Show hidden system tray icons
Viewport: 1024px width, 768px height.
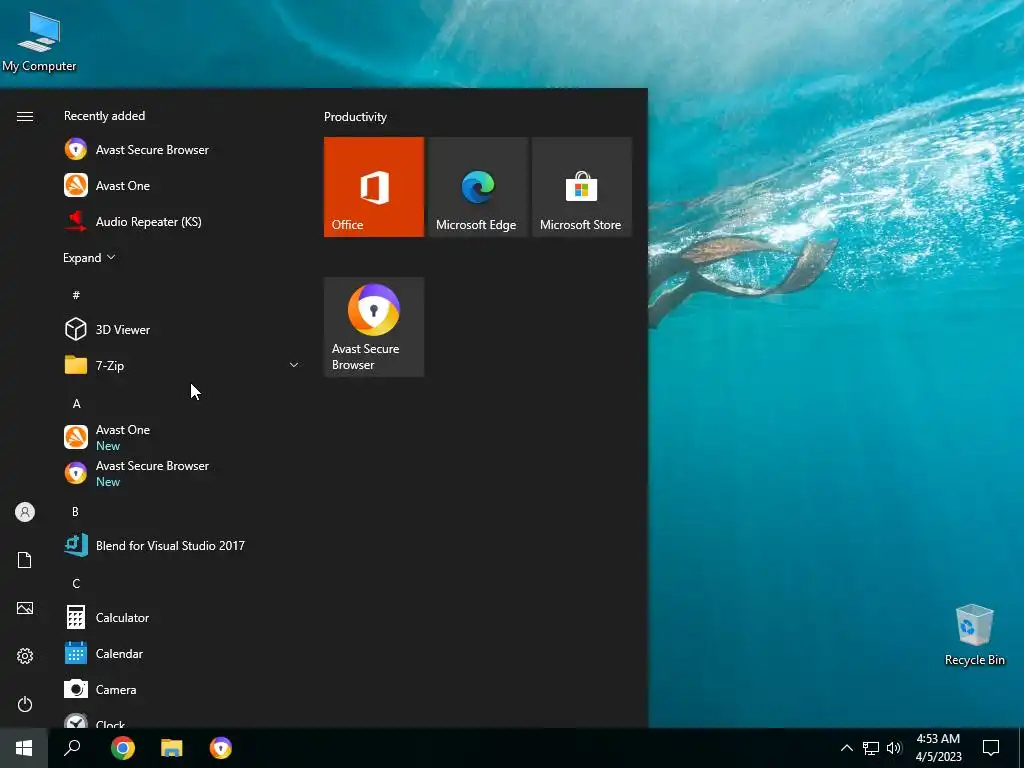[846, 748]
